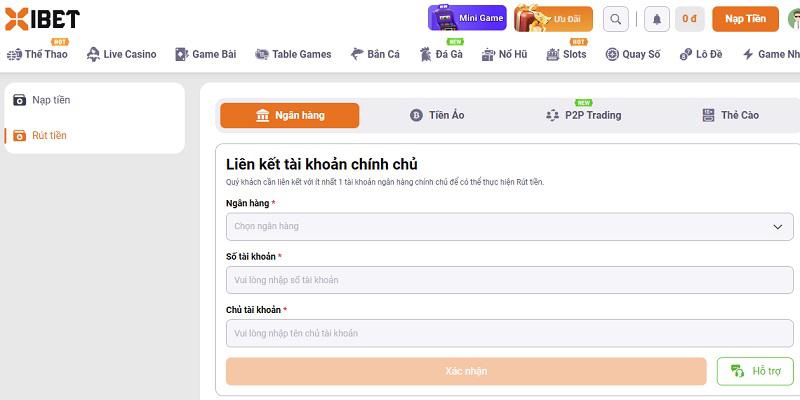Select the Thẻ Cào tab

[x=730, y=115]
